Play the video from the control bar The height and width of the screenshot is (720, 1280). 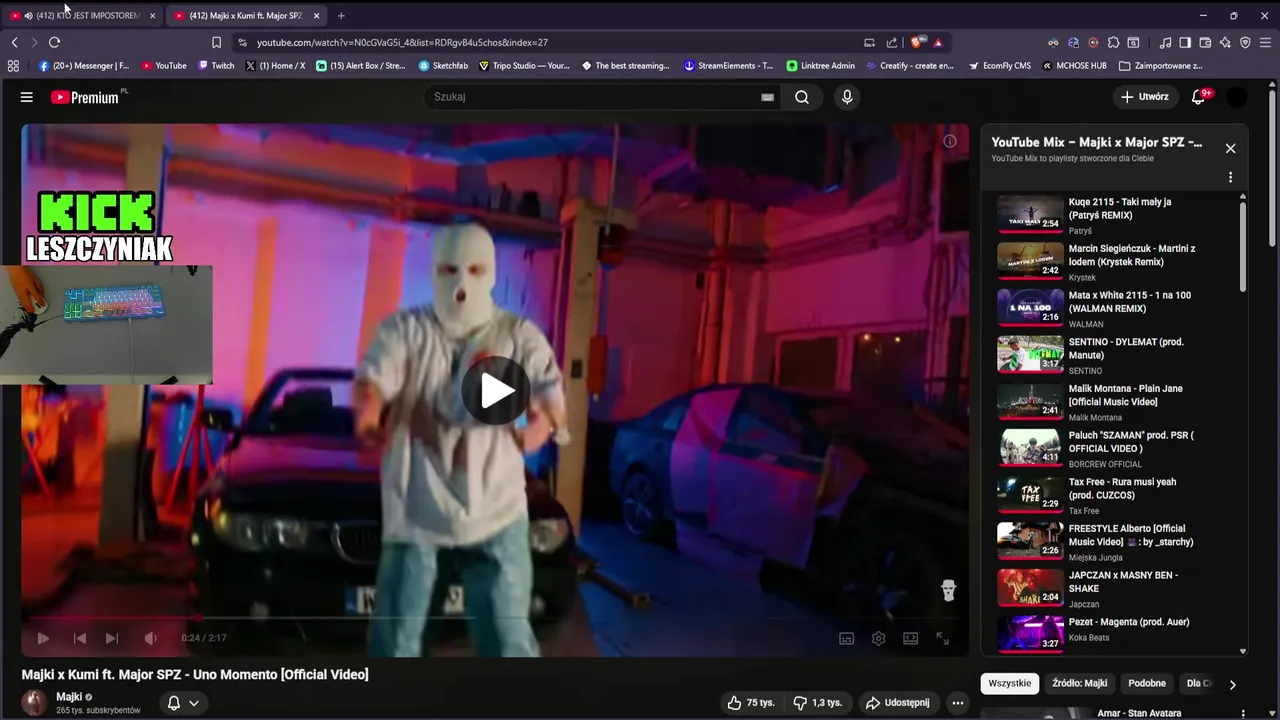(43, 638)
